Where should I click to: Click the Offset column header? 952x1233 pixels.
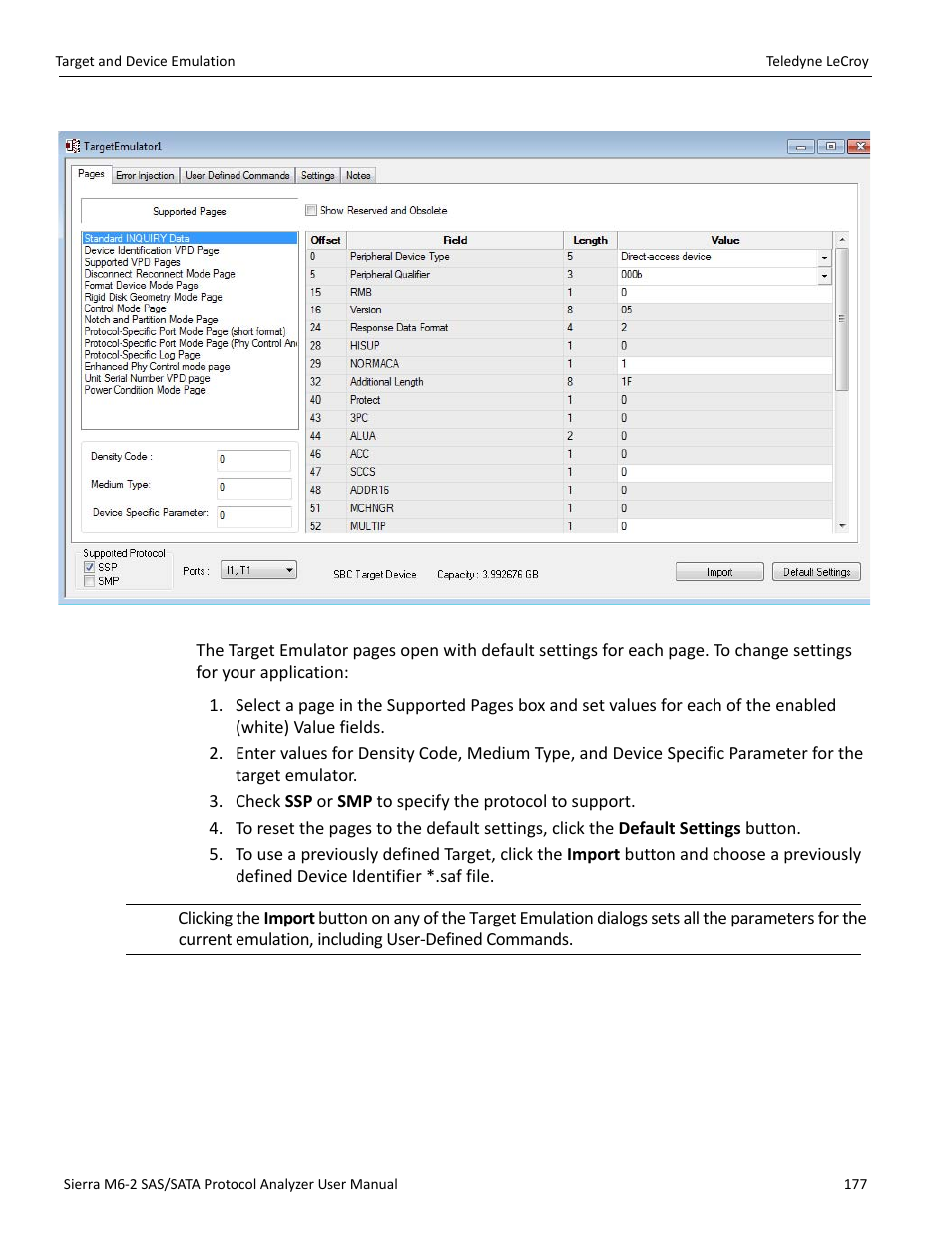[x=326, y=240]
